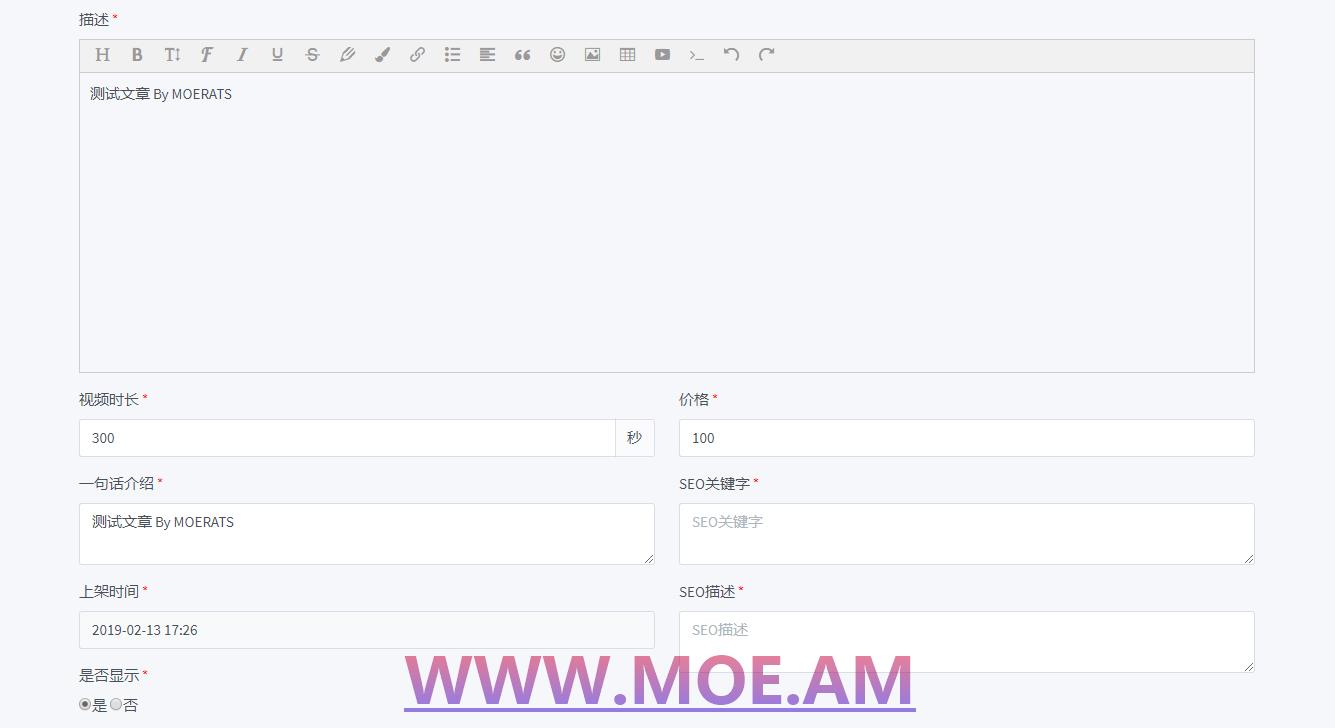
Task: Toggle bold formatting in editor
Action: pos(137,55)
